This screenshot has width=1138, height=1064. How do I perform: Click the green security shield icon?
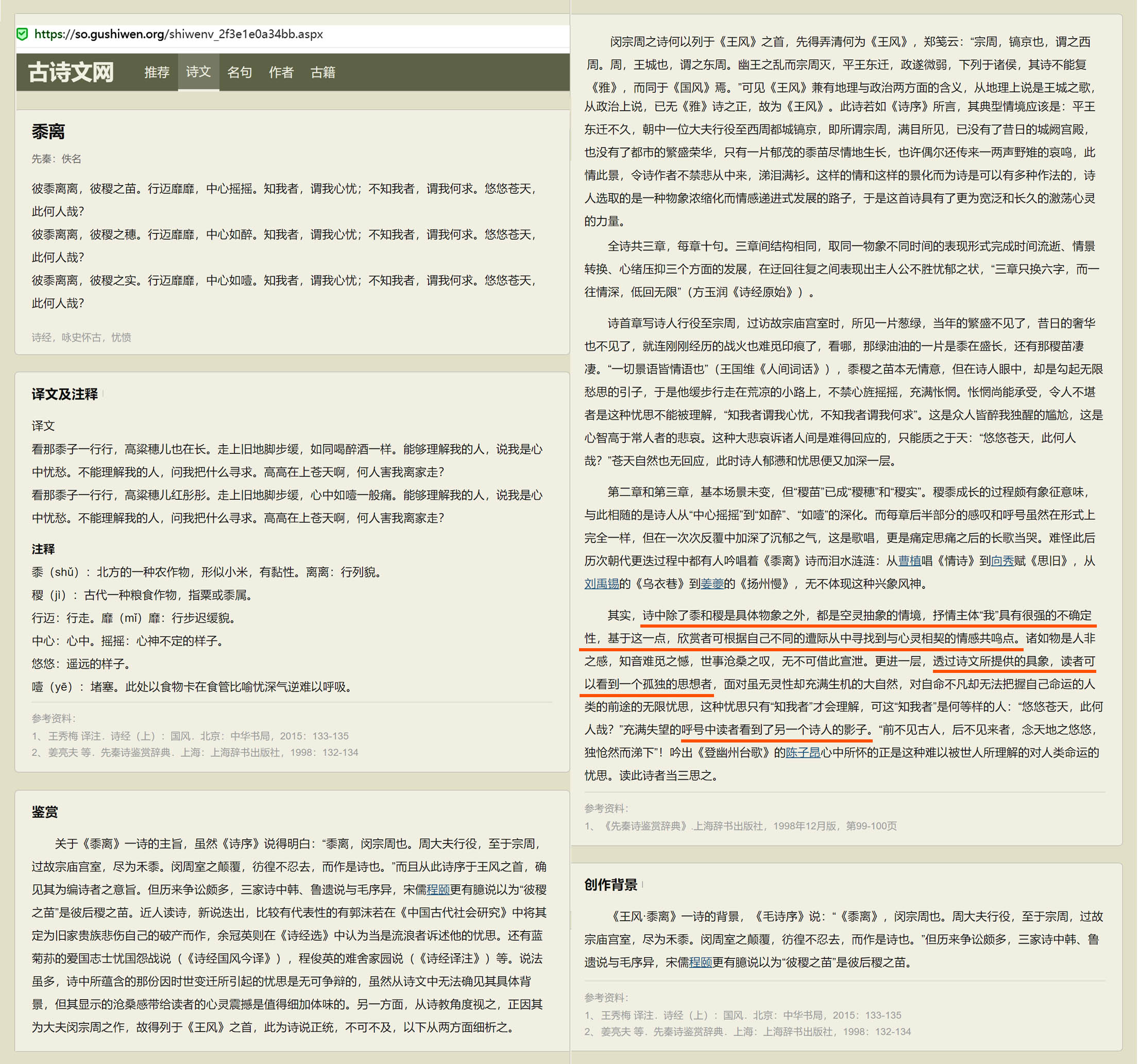tap(22, 34)
